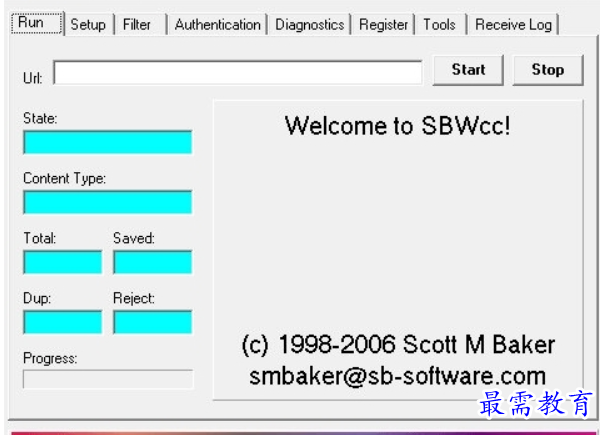Click the 'Welcome to SBWcc!' text

tap(397, 126)
